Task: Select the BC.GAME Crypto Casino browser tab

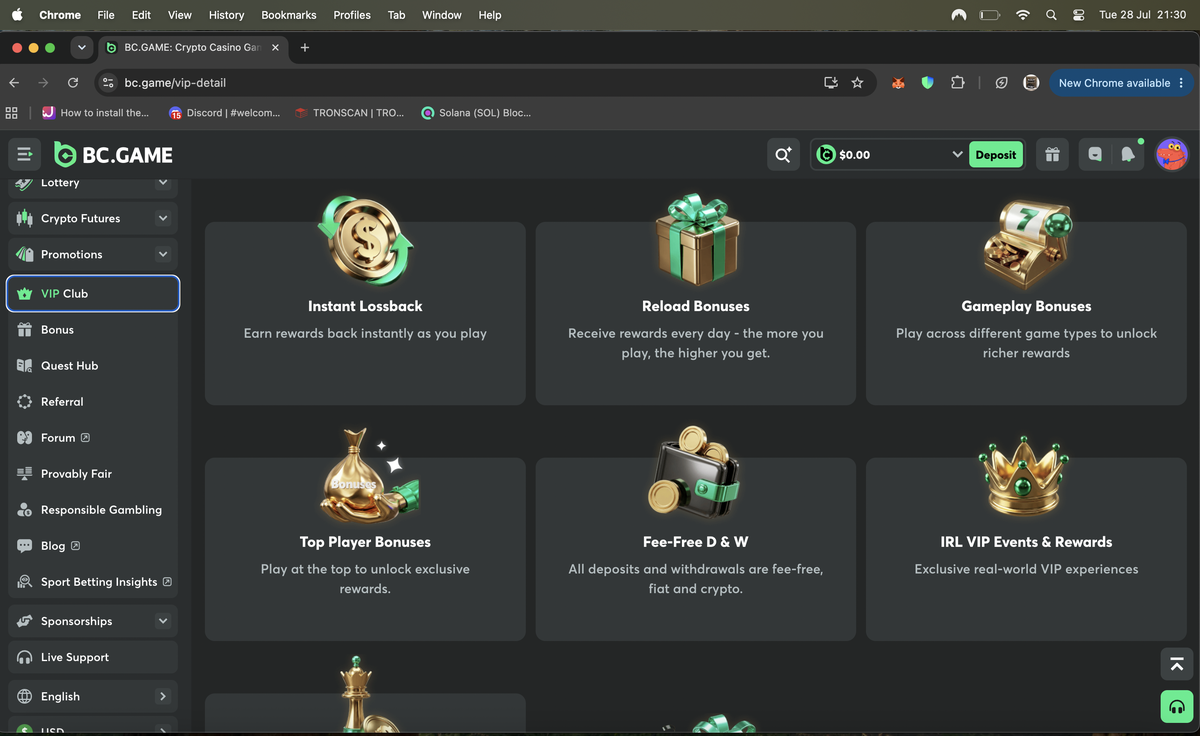Action: [x=192, y=47]
